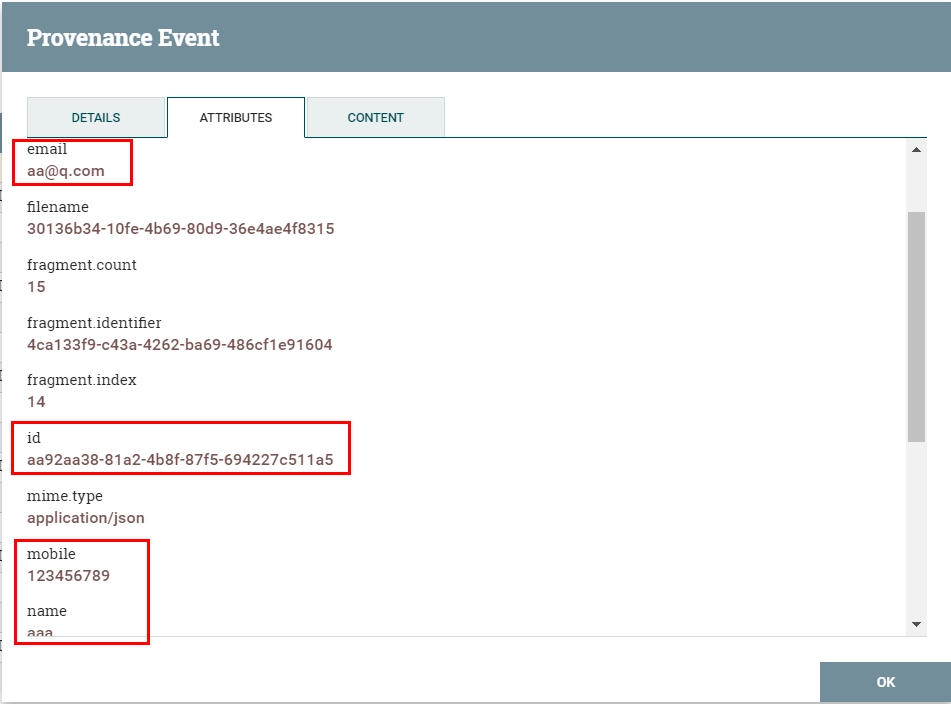Image resolution: width=951 pixels, height=704 pixels.
Task: Click the attributes list scrollbar thumb
Action: point(916,327)
